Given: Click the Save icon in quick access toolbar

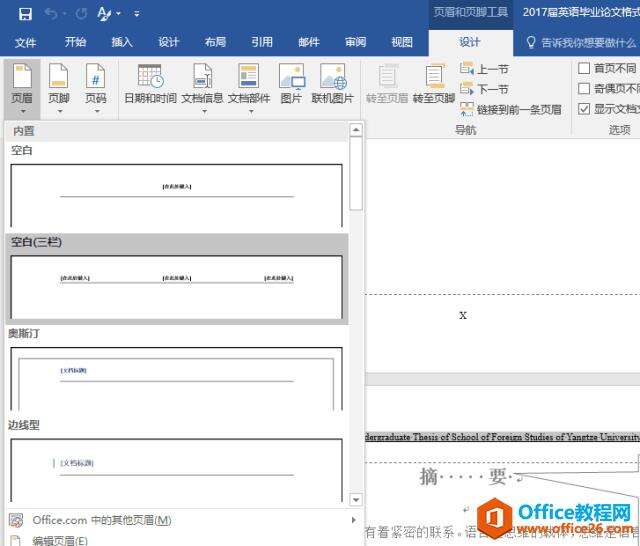Looking at the screenshot, I should coord(25,14).
